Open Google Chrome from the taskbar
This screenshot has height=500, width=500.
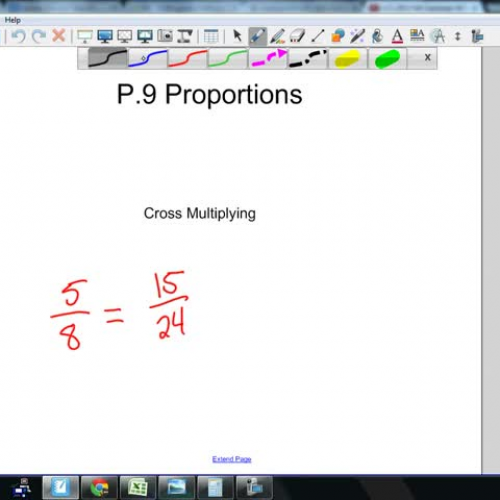point(99,488)
